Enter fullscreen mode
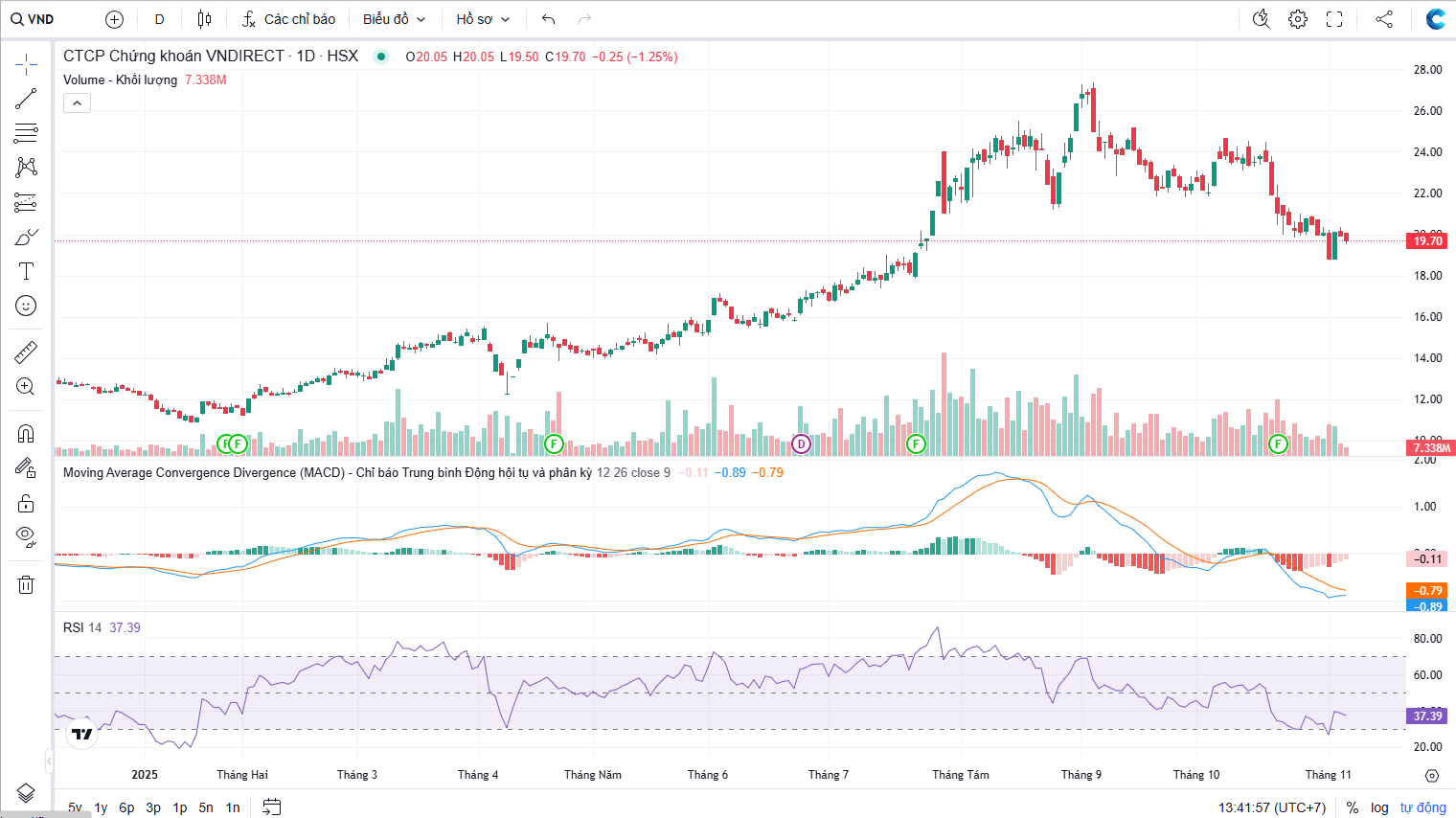Image resolution: width=1456 pixels, height=818 pixels. pyautogui.click(x=1334, y=19)
